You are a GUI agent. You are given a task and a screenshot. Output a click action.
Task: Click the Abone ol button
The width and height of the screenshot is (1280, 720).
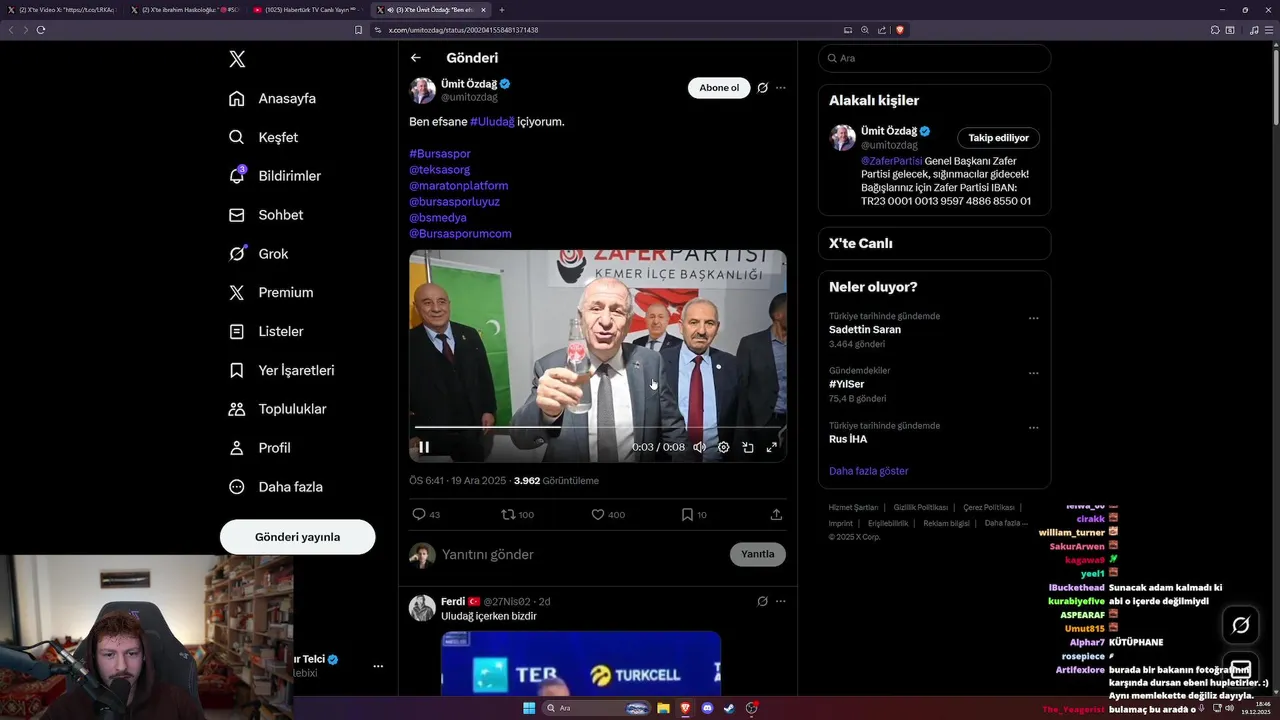point(719,88)
